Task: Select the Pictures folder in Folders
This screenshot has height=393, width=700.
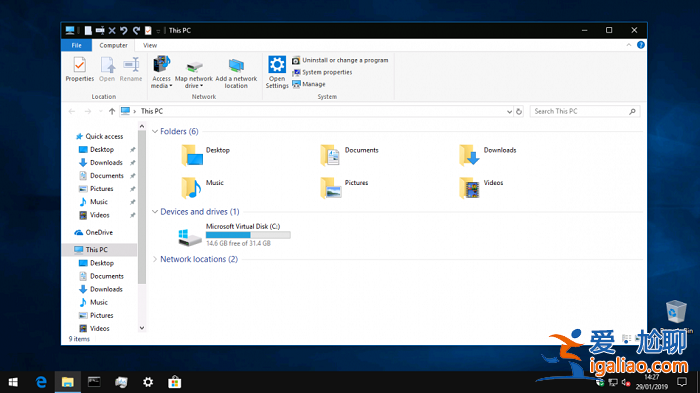Action: click(344, 188)
